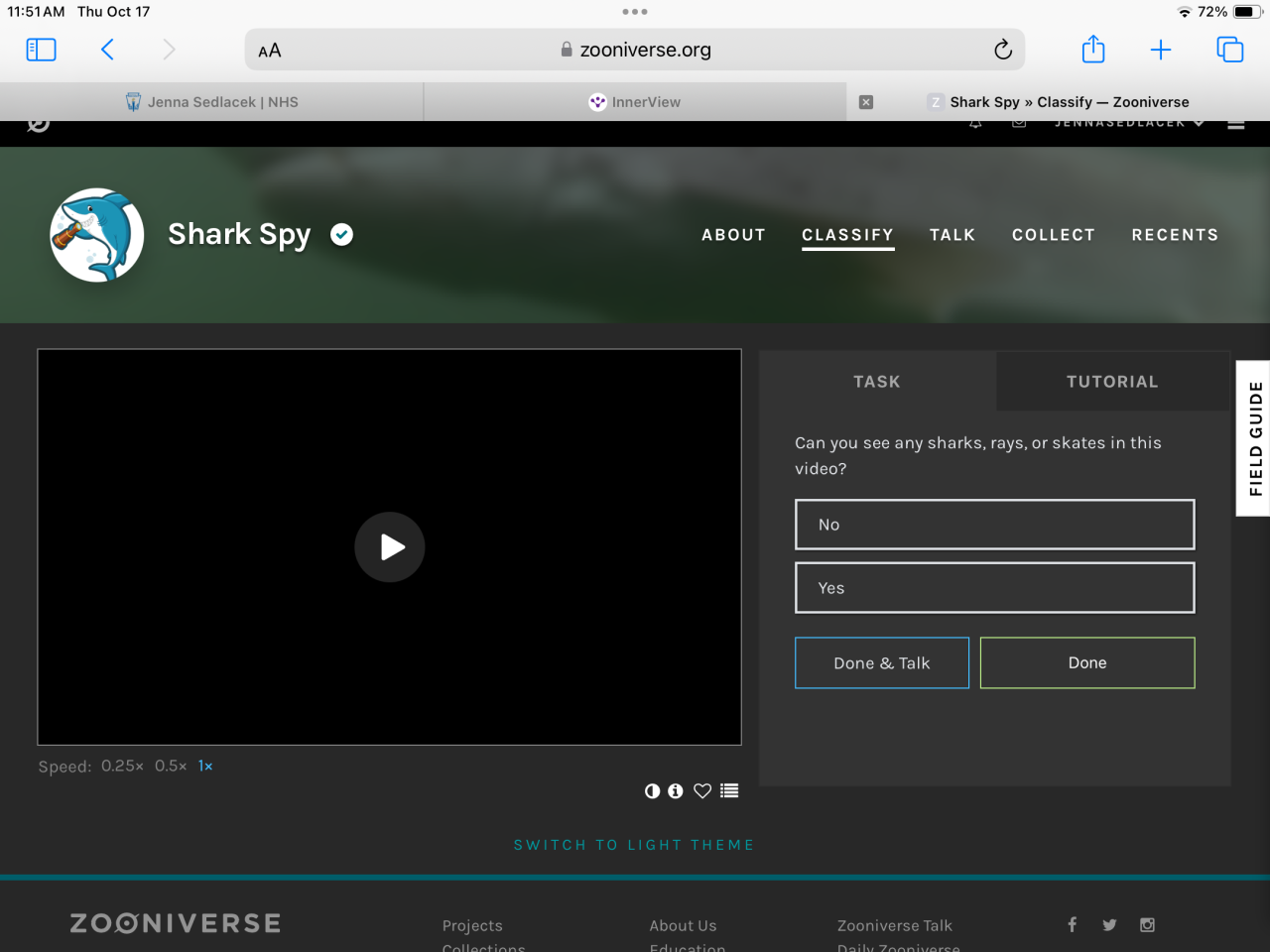This screenshot has width=1270, height=952.
Task: Open the Safari share sheet
Action: (x=1093, y=49)
